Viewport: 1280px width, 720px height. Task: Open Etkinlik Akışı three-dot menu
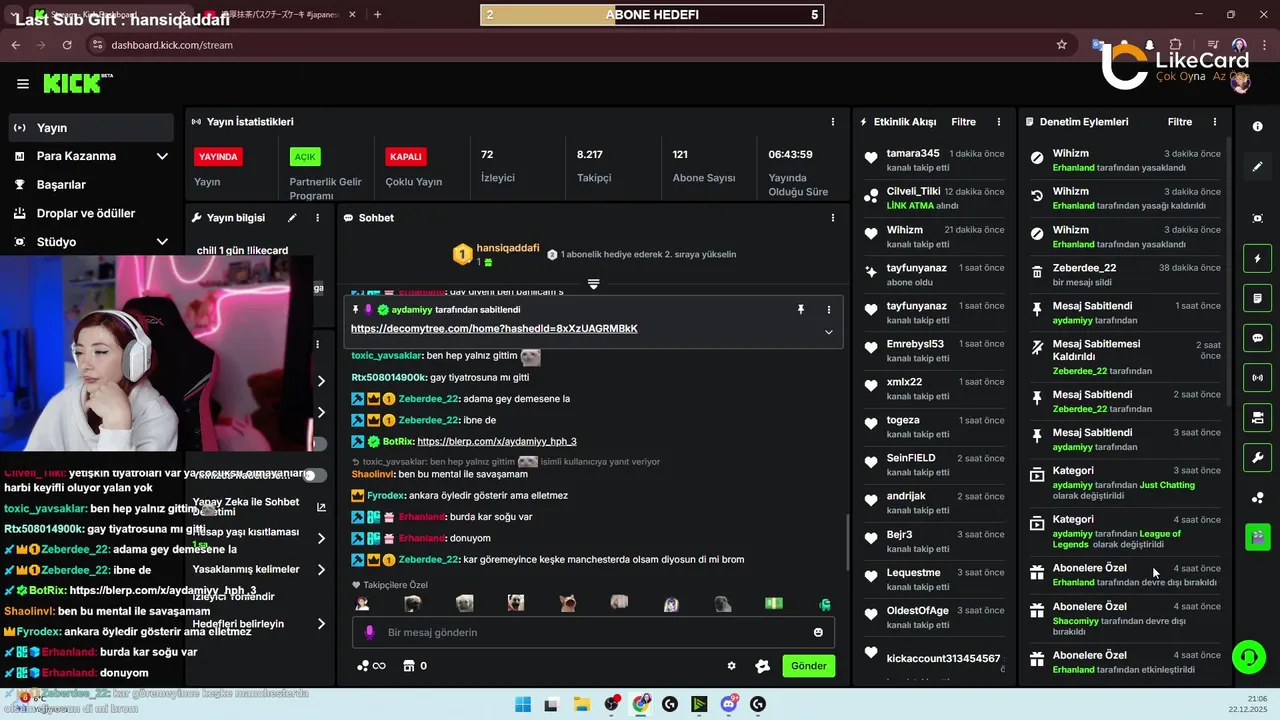point(998,122)
